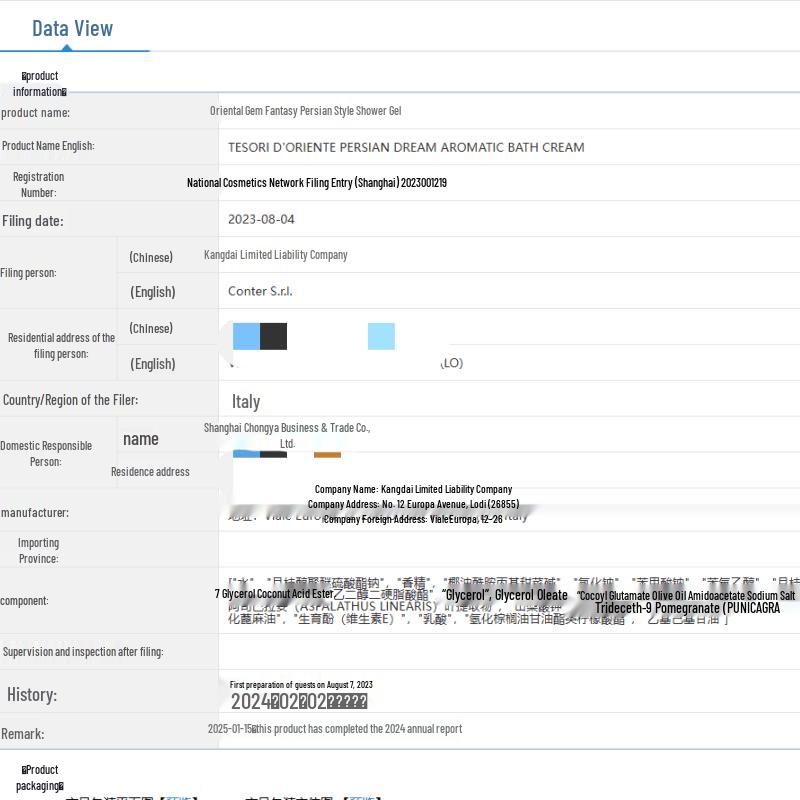Image resolution: width=800 pixels, height=800 pixels.
Task: Click 'First preparation of guests on August 7, 2023'
Action: pyautogui.click(x=301, y=685)
